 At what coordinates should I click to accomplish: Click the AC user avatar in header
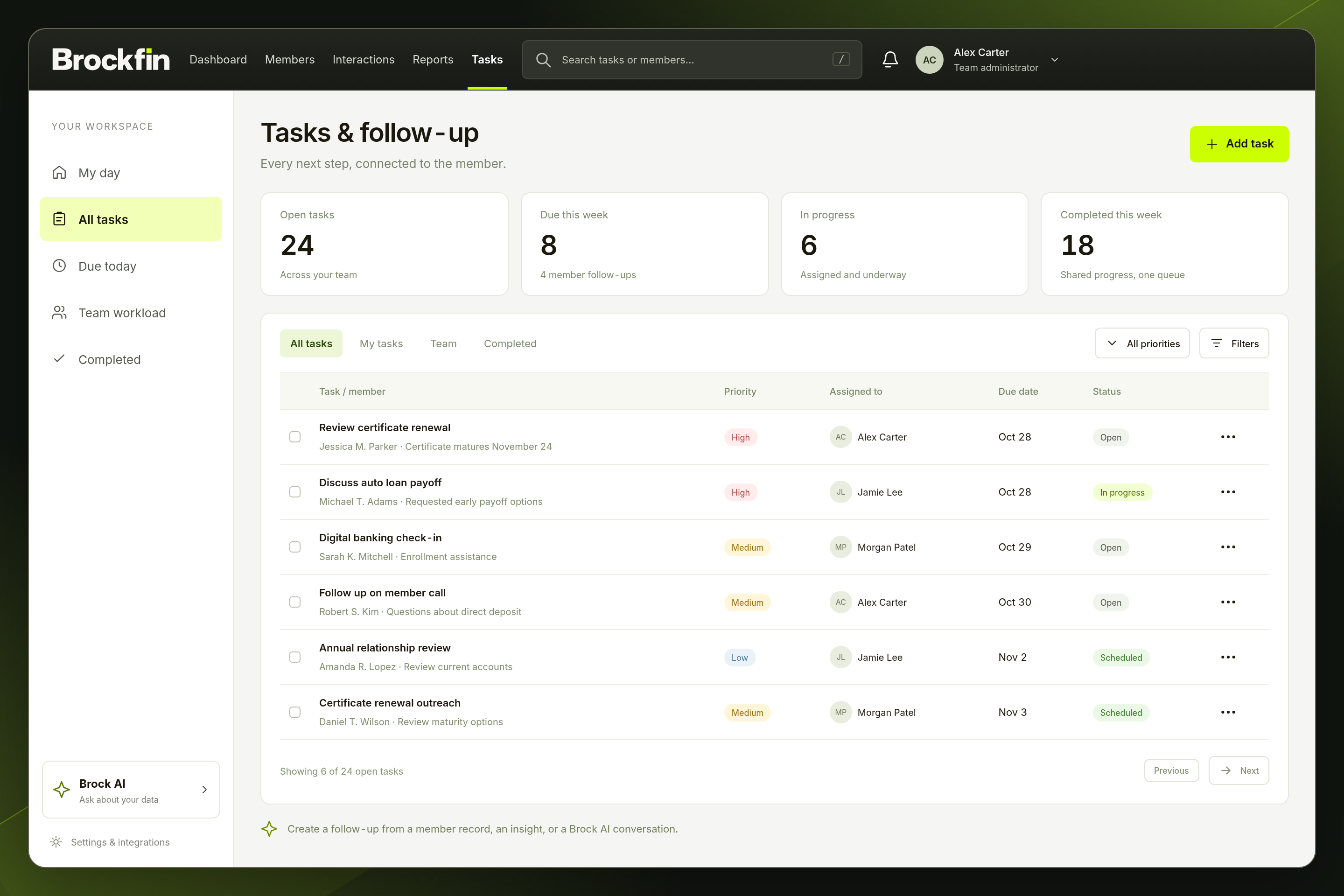929,59
